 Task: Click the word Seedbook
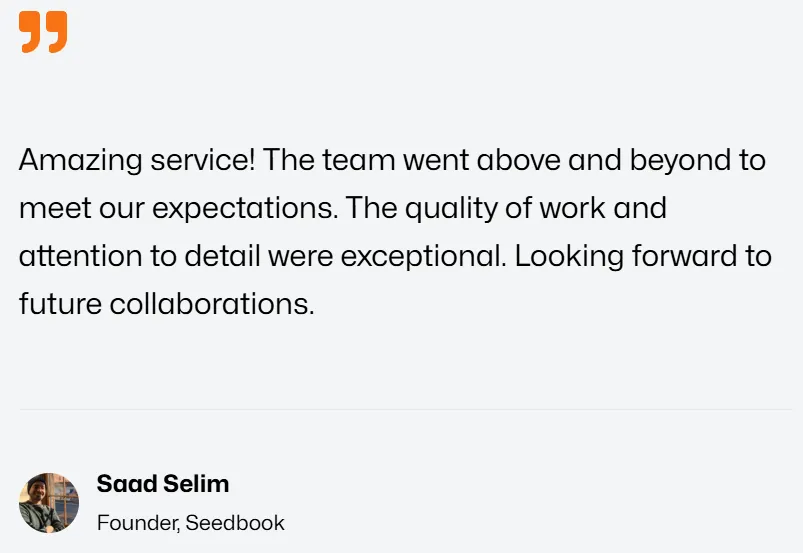coord(235,523)
